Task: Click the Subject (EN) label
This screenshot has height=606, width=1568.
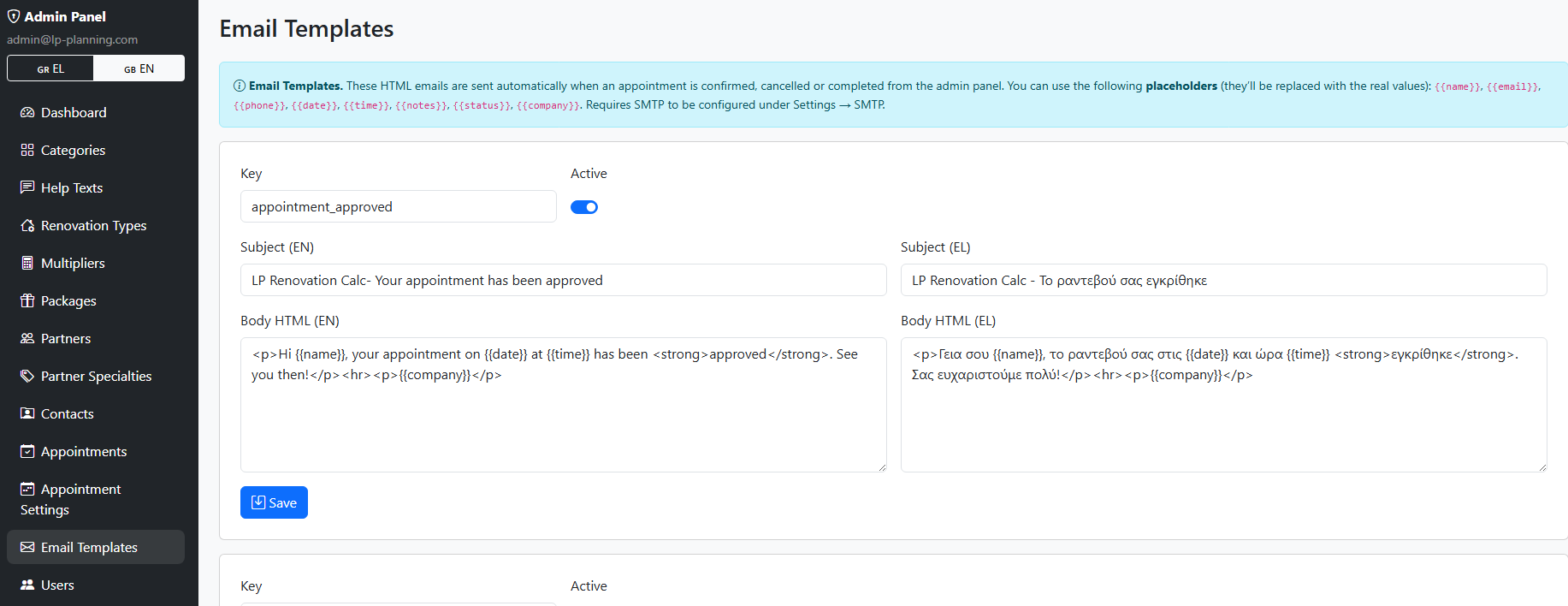Action: pos(277,247)
